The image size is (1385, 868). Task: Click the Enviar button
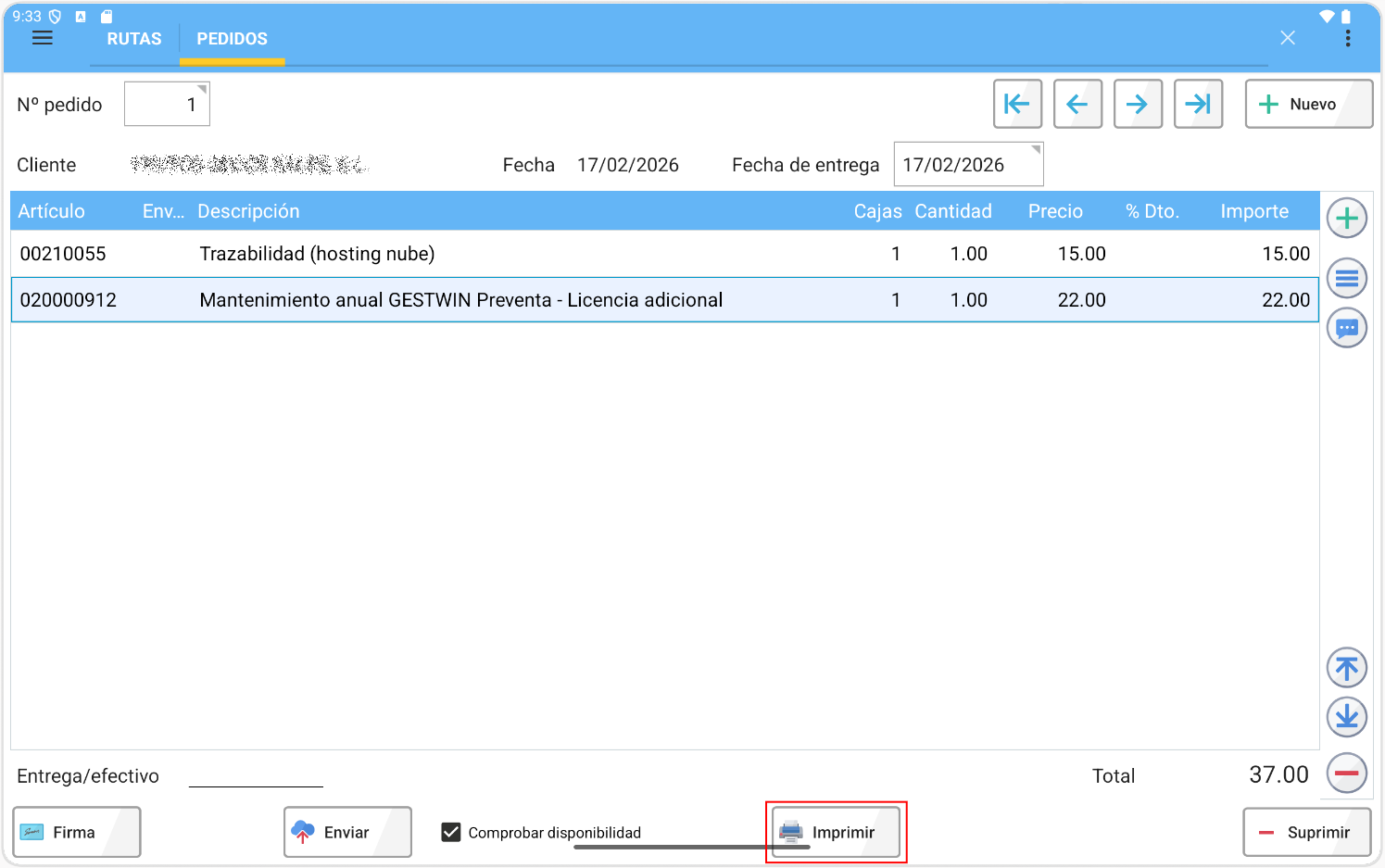point(347,832)
